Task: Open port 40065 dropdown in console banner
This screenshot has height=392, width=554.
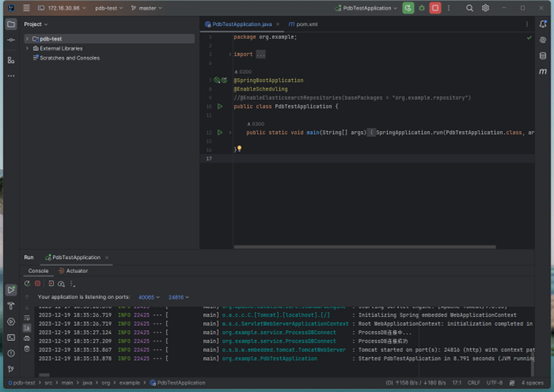Action: click(x=149, y=297)
